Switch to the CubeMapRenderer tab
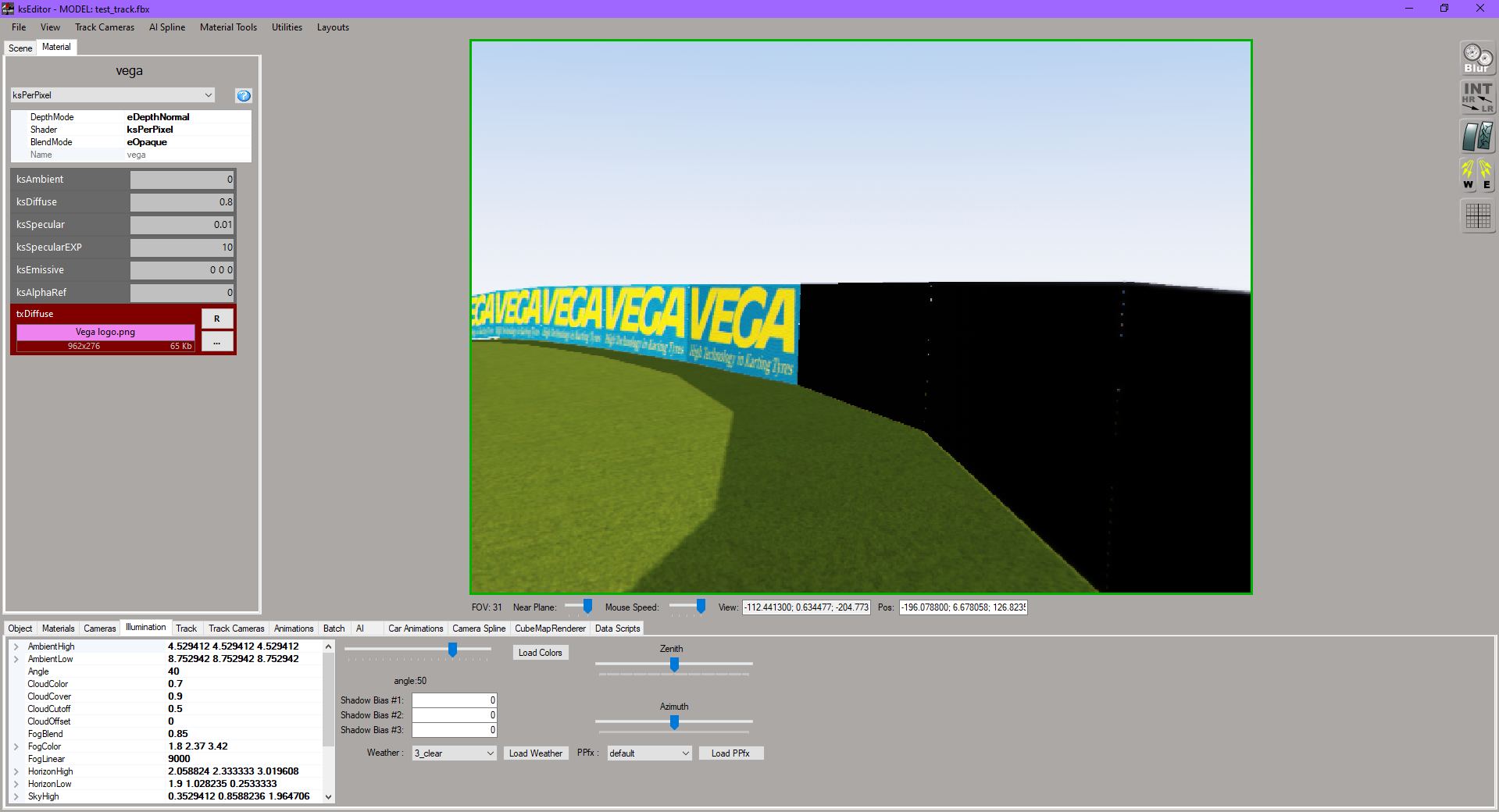The image size is (1499, 812). (x=550, y=629)
